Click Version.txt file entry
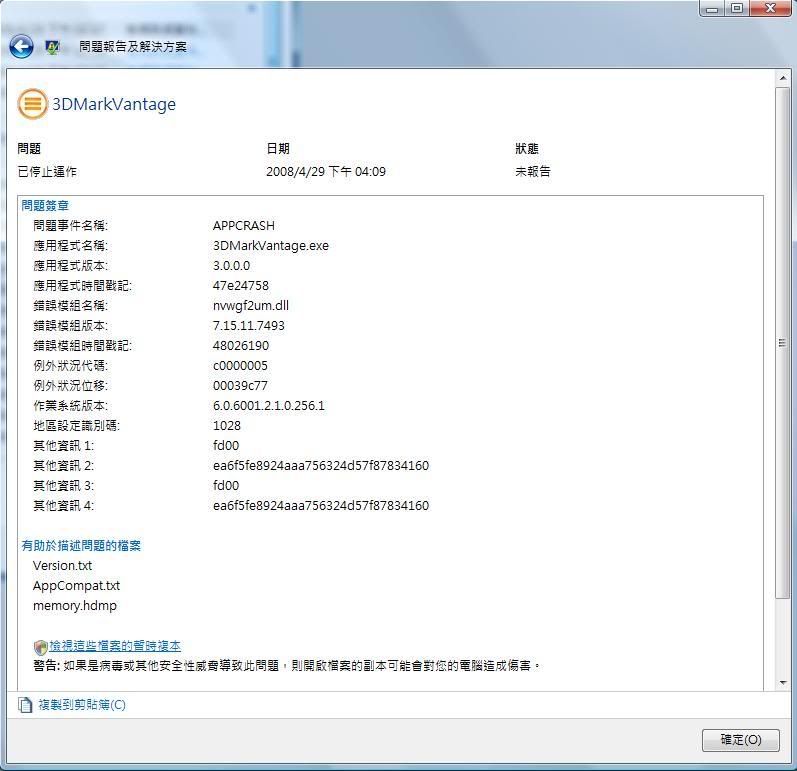Image resolution: width=797 pixels, height=771 pixels. (63, 566)
